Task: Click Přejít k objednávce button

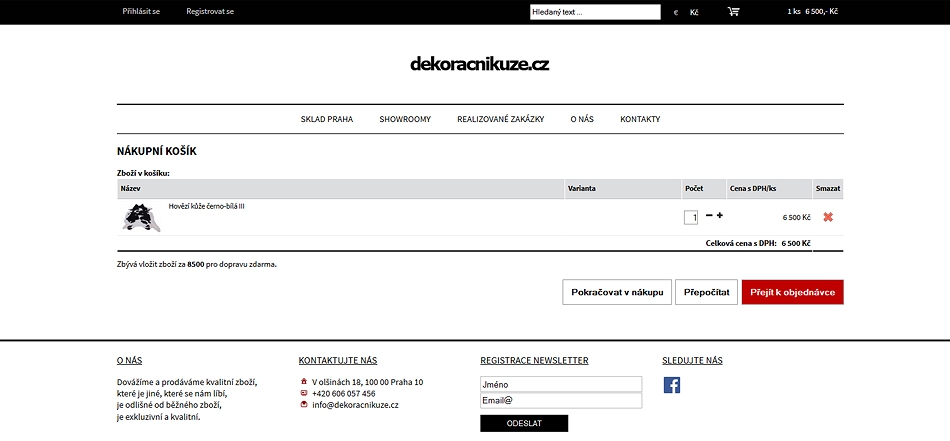Action: click(792, 292)
